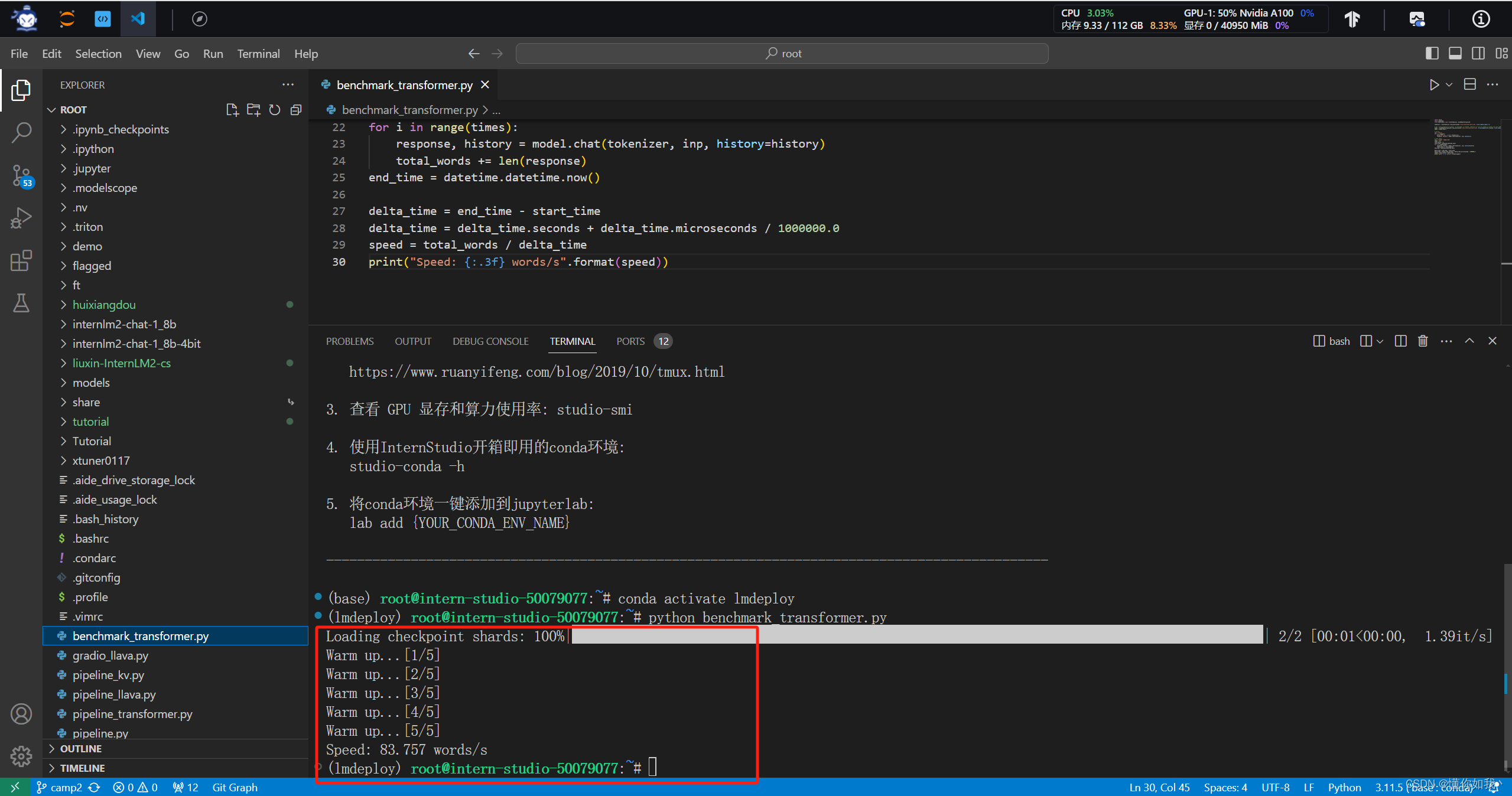1512x796 pixels.
Task: Split the editor layout icon
Action: coord(1470,84)
